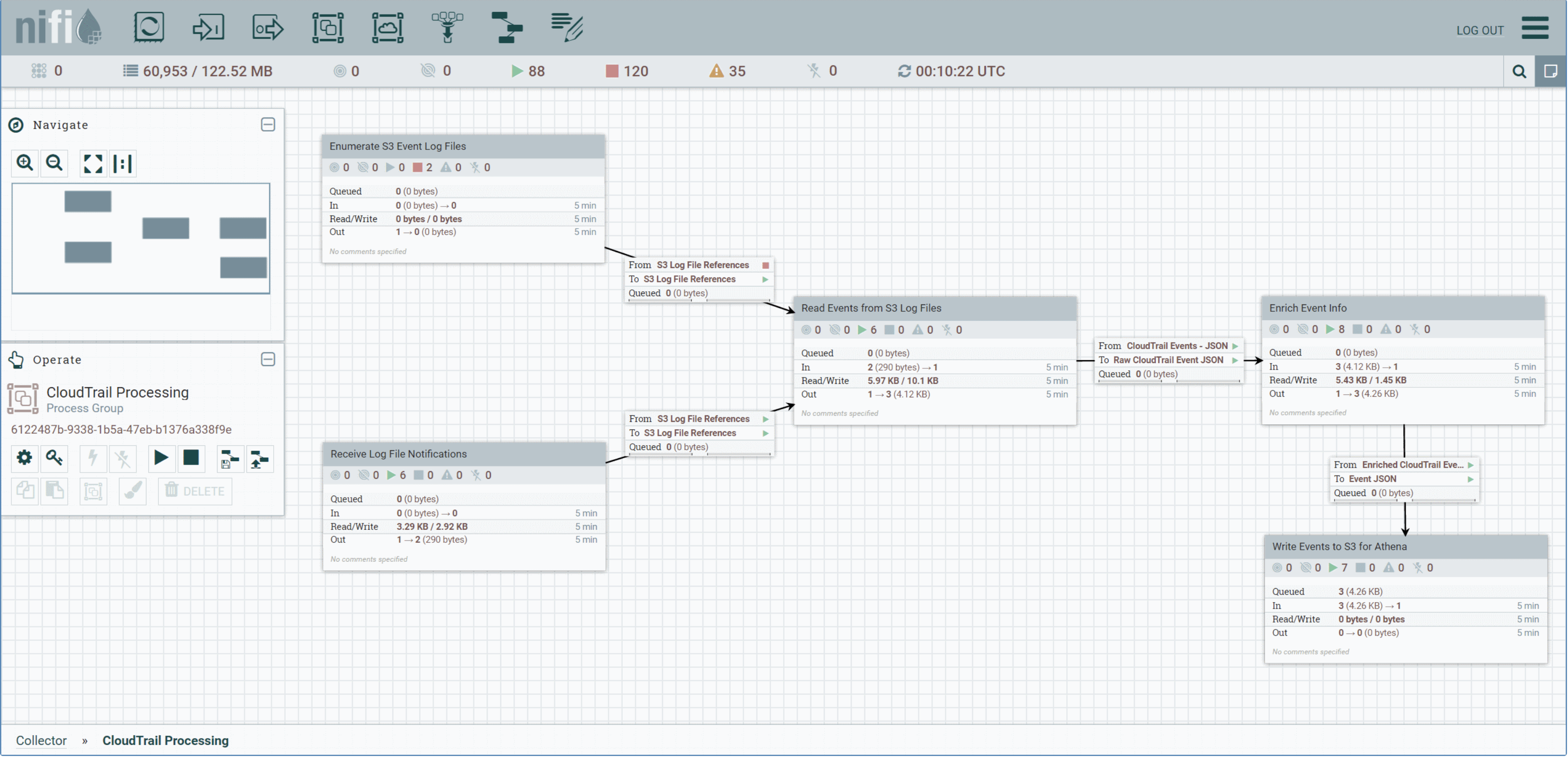
Task: Select the From CloudTrail Events - JSON connection
Action: click(x=1169, y=361)
